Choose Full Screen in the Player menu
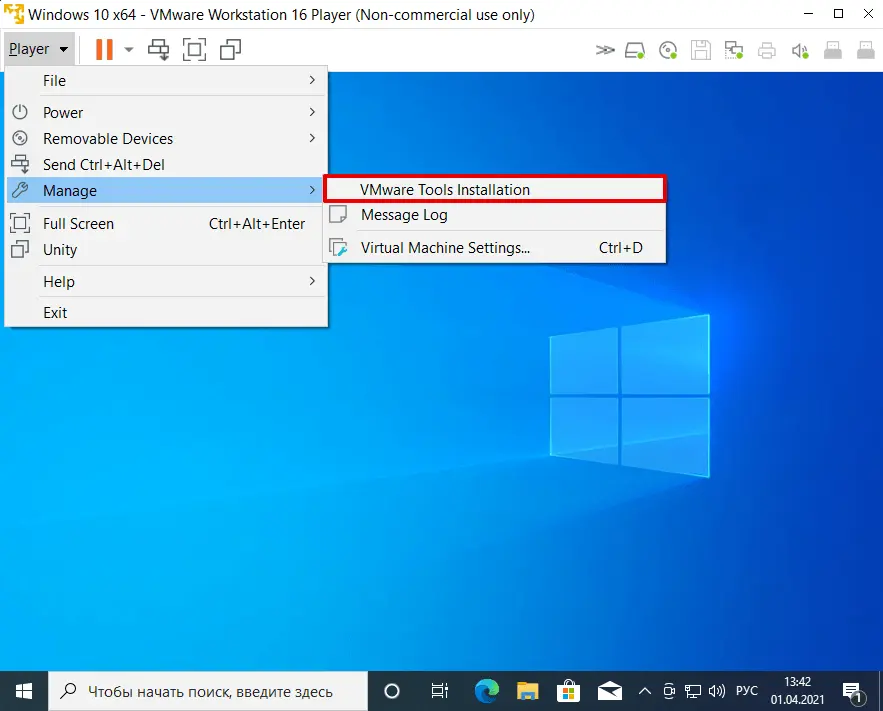 pyautogui.click(x=167, y=223)
